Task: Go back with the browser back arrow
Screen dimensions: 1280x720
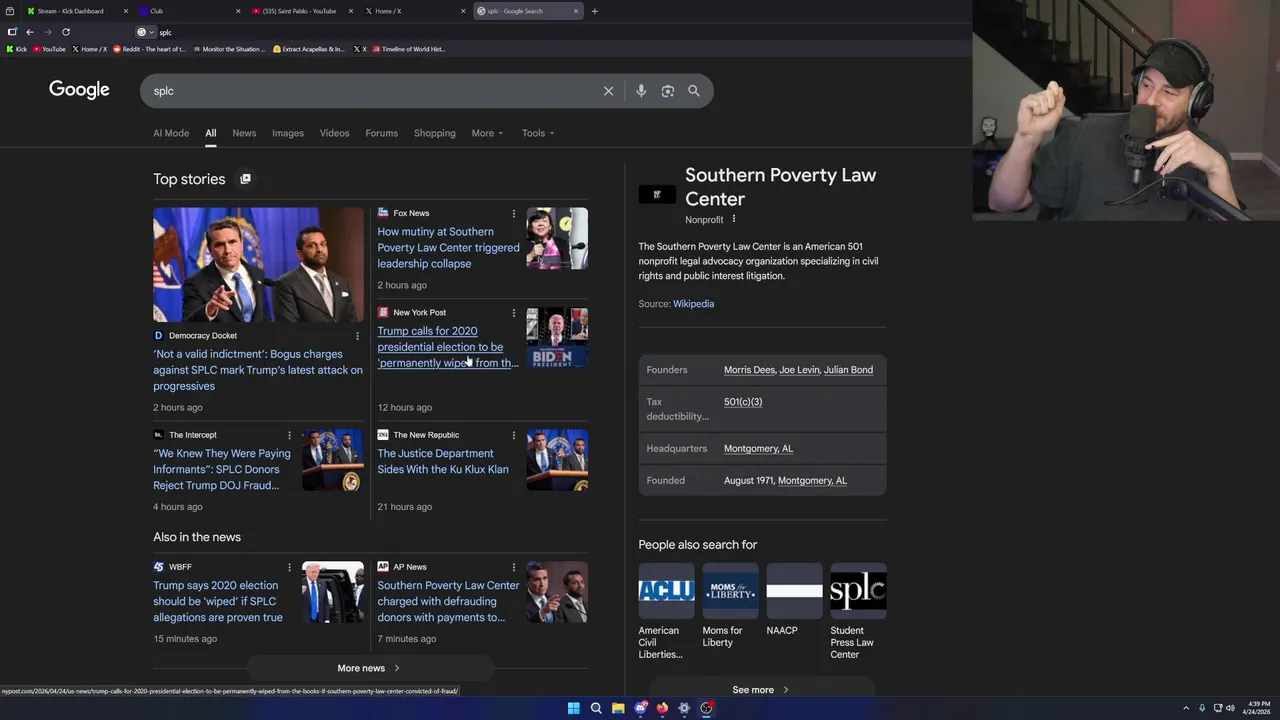Action: pyautogui.click(x=30, y=32)
